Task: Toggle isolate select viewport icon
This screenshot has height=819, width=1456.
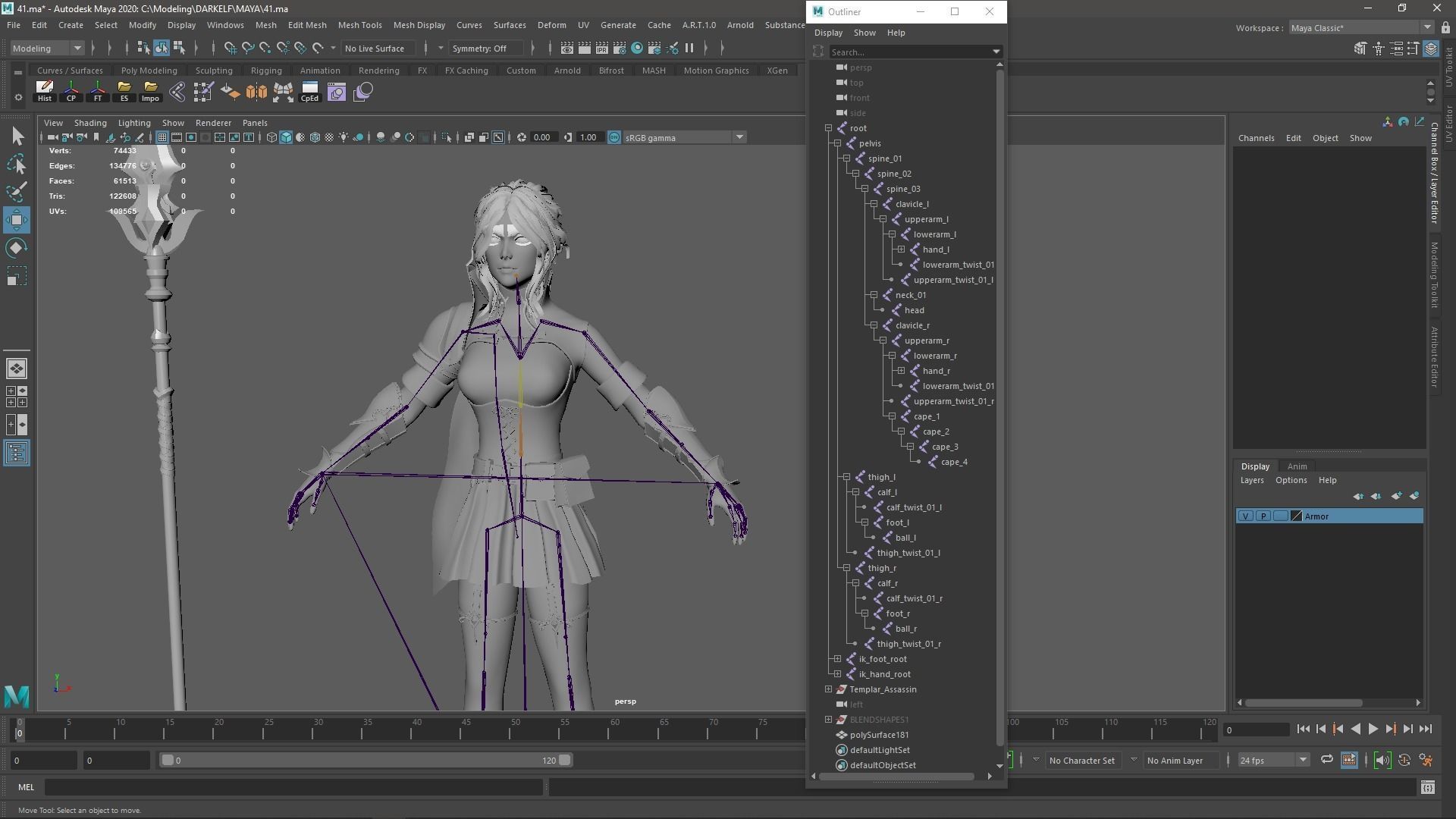Action: coord(446,137)
